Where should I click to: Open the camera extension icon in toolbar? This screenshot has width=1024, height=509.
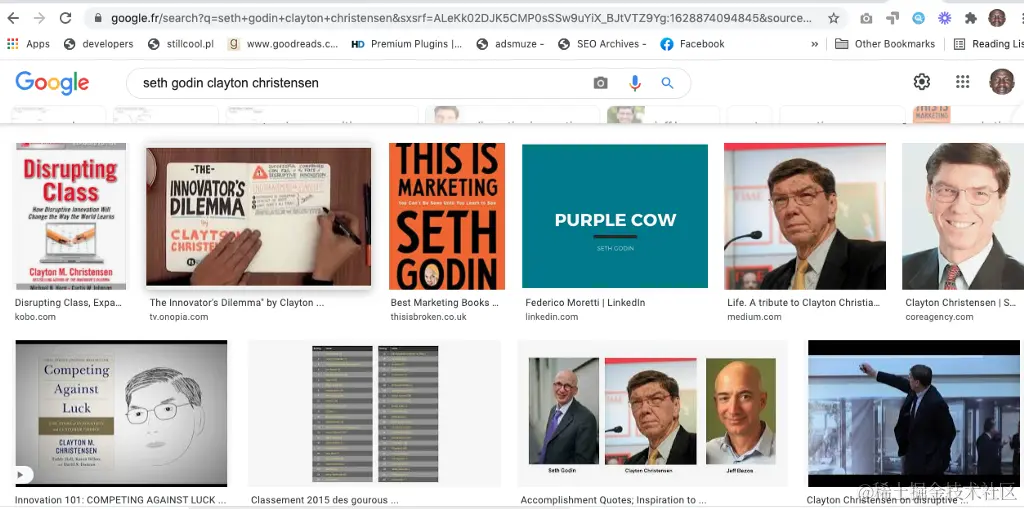[x=866, y=18]
